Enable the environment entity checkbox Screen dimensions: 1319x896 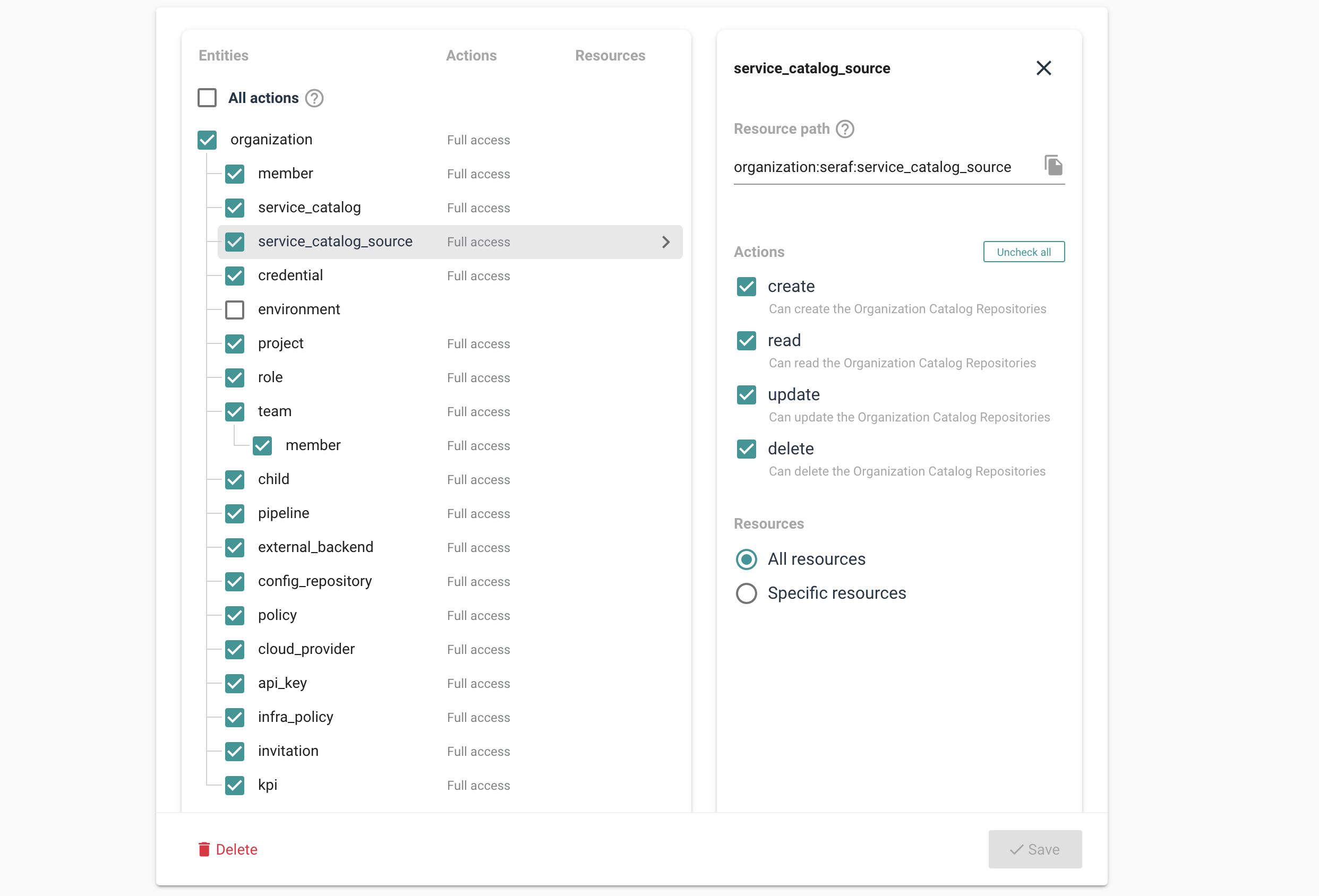coord(234,310)
